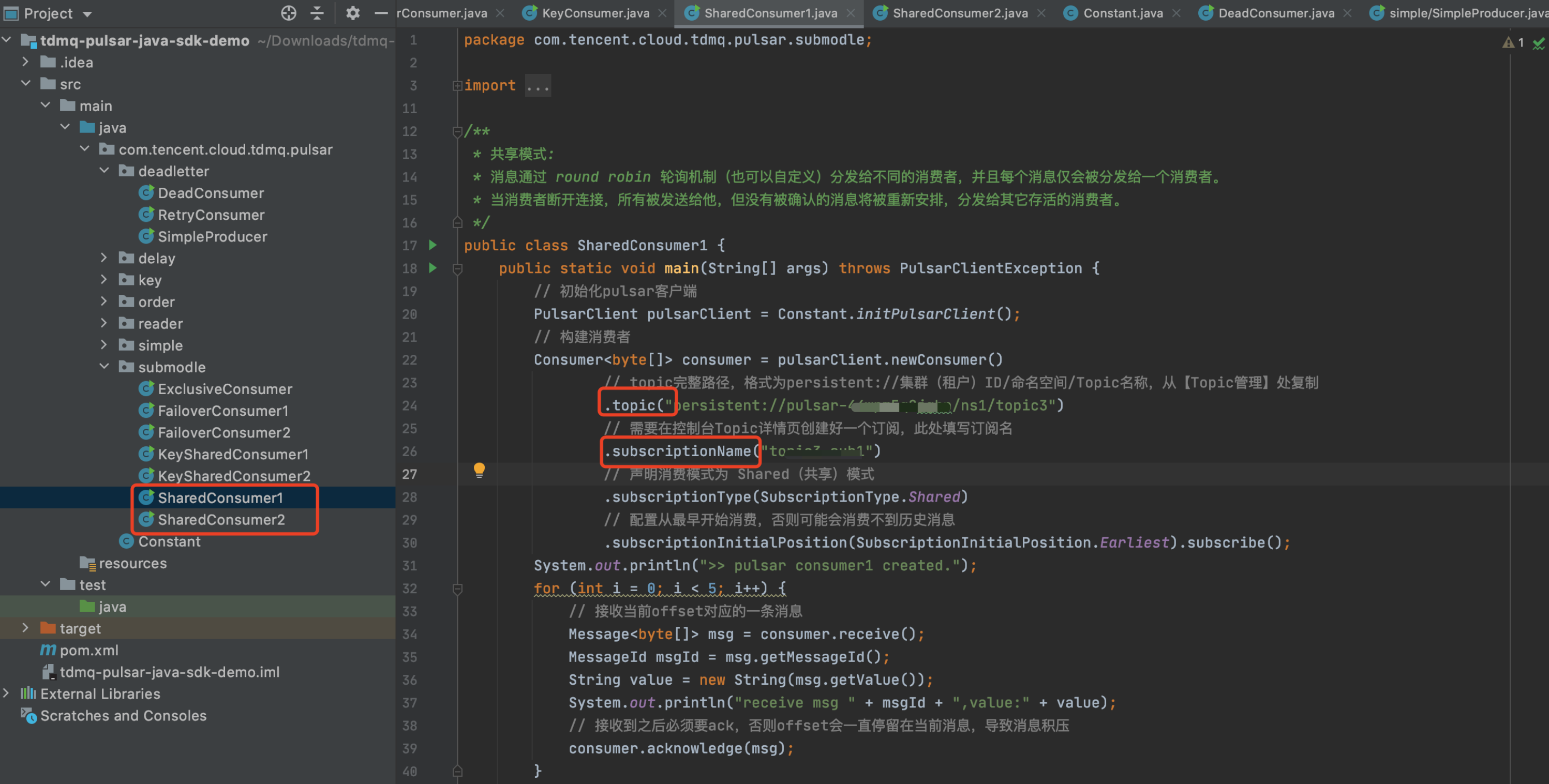Viewport: 1549px width, 784px height.
Task: Expand the reader package
Action: pyautogui.click(x=104, y=322)
